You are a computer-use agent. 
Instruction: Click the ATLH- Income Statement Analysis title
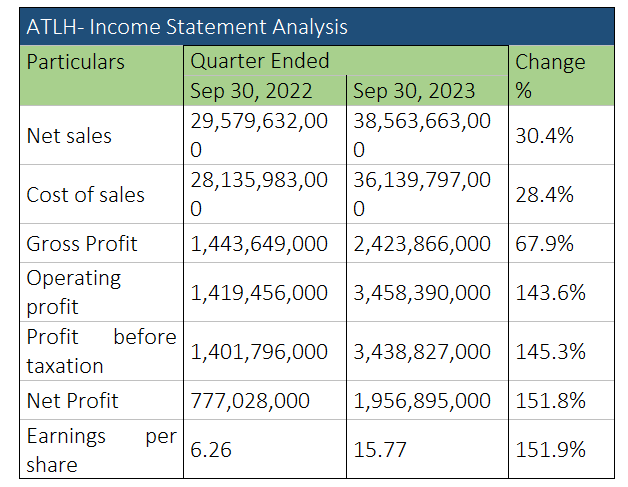click(x=187, y=27)
